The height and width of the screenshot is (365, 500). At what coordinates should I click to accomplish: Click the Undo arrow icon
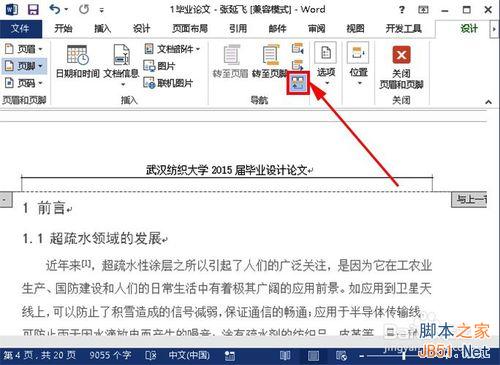click(55, 9)
